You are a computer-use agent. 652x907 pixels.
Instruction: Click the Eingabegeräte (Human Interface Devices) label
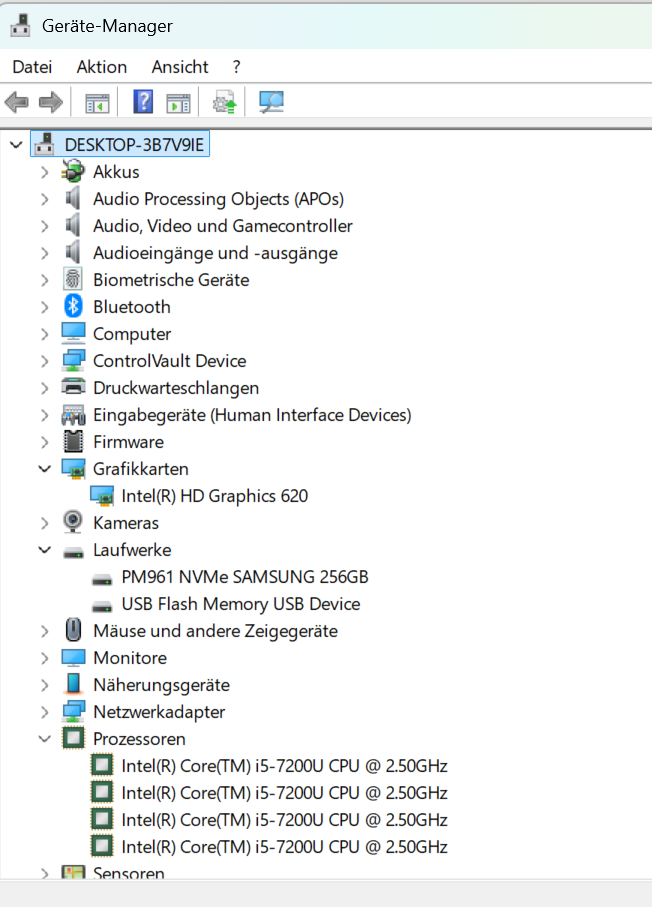click(x=252, y=415)
